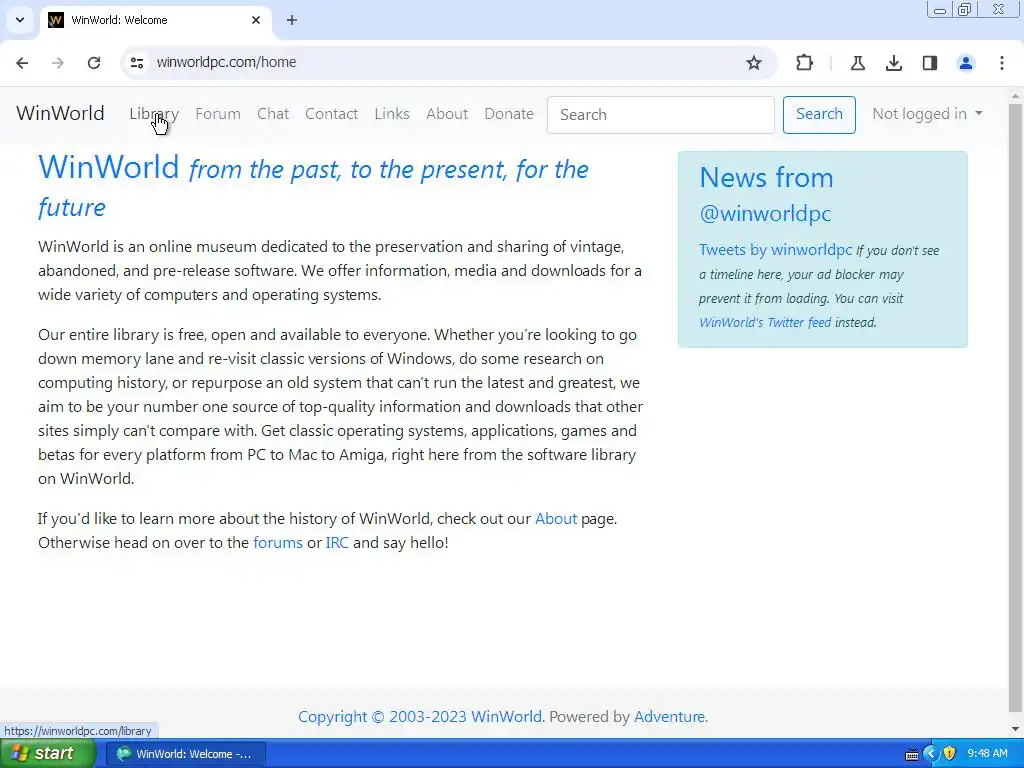Open the @winworldpc heading link
1024x768 pixels.
[765, 214]
